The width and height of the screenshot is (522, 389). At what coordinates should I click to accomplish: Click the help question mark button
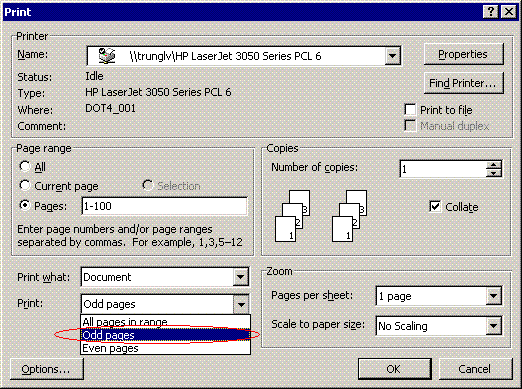491,12
